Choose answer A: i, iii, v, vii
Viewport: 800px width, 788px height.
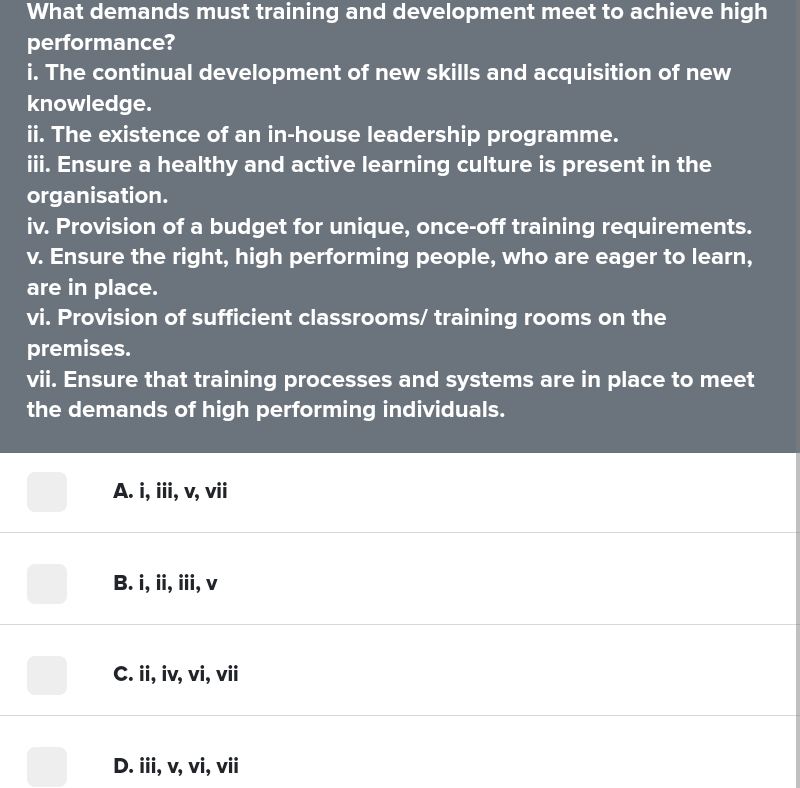point(169,491)
